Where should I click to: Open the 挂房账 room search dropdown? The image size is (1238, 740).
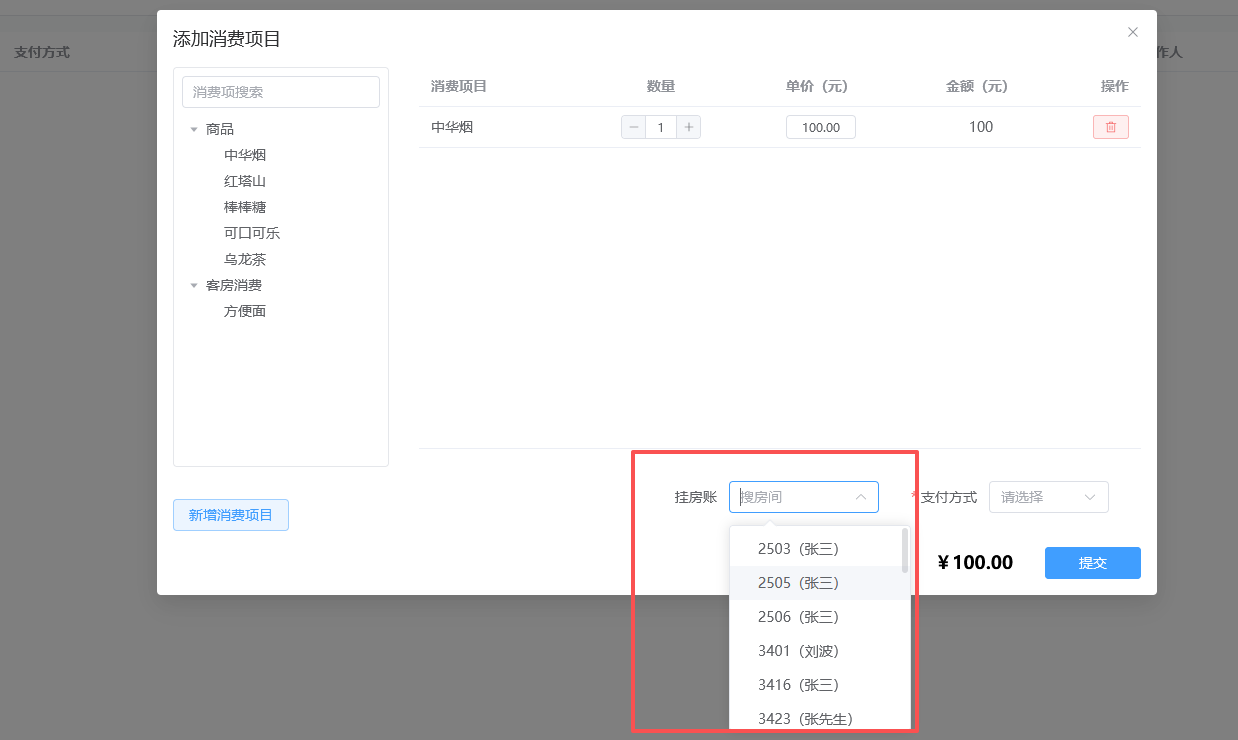(x=804, y=497)
